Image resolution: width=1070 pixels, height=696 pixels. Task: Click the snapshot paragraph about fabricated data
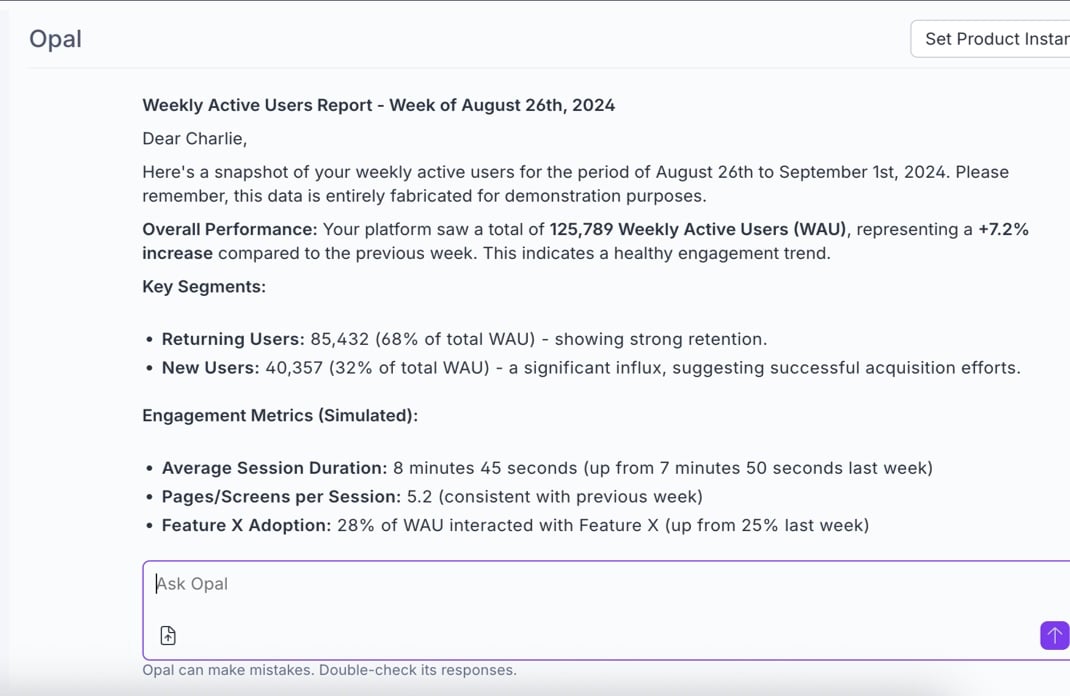pos(575,184)
